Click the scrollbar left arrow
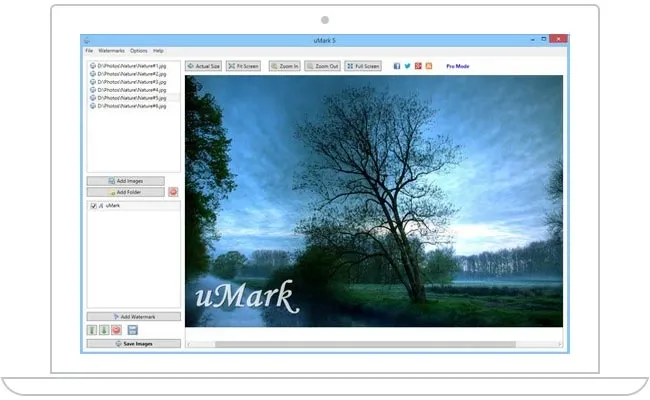650x400 pixels. (189, 344)
